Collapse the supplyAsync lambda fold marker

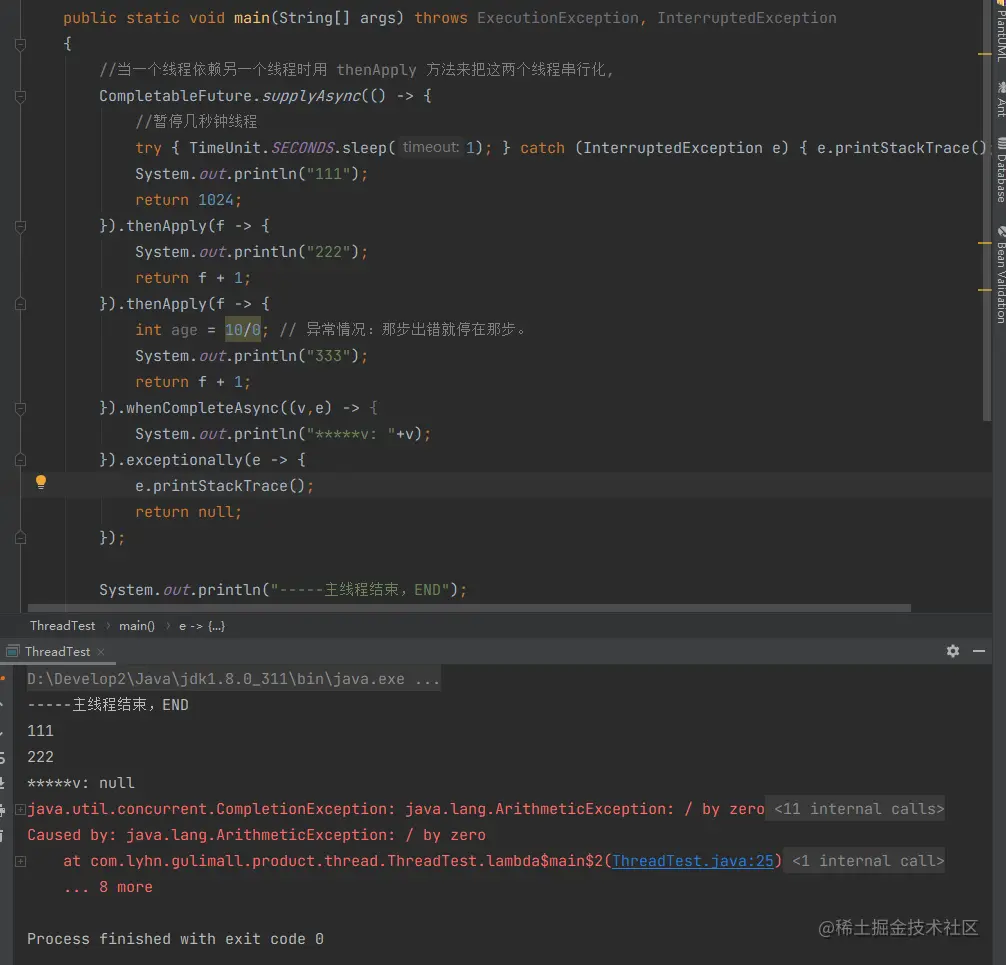point(21,96)
